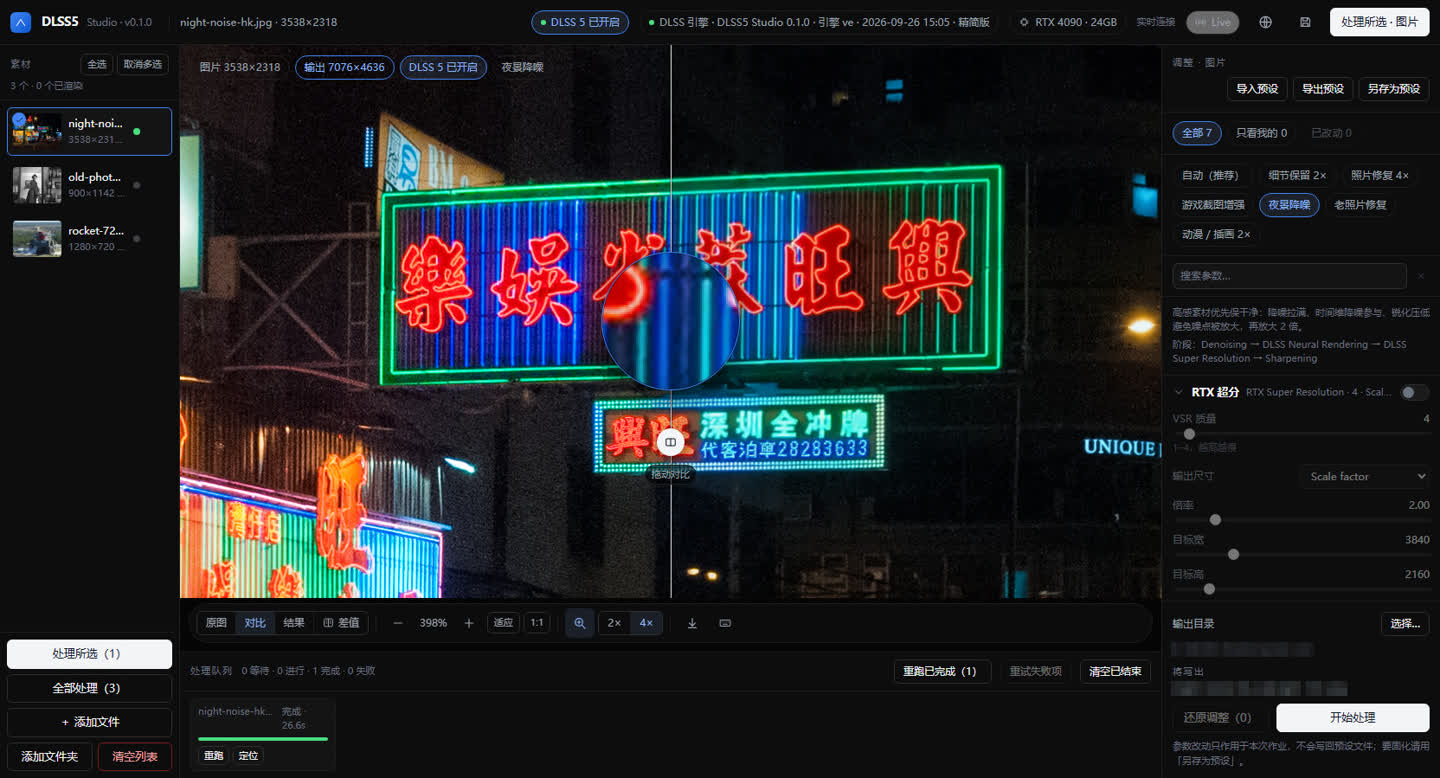Click 重跑 on the night-noise queue card
The image size is (1440, 778).
click(x=214, y=755)
